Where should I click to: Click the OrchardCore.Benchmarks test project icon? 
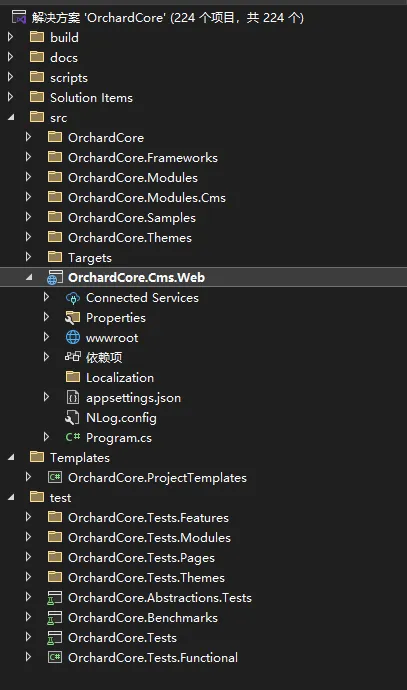[x=55, y=618]
